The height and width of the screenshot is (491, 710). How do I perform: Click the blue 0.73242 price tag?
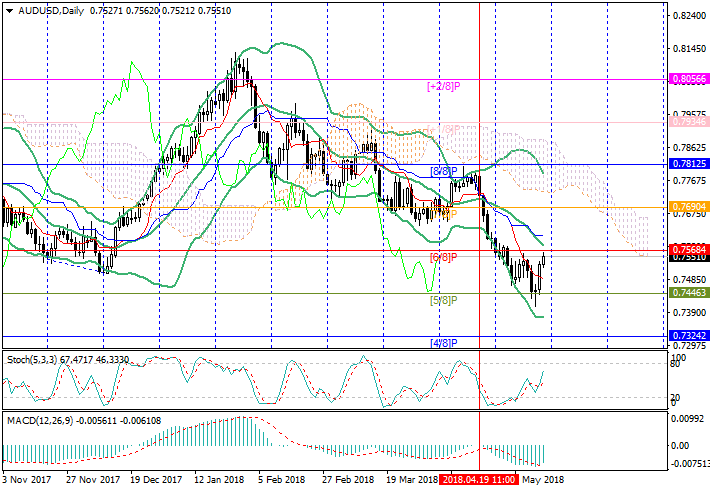pos(689,336)
